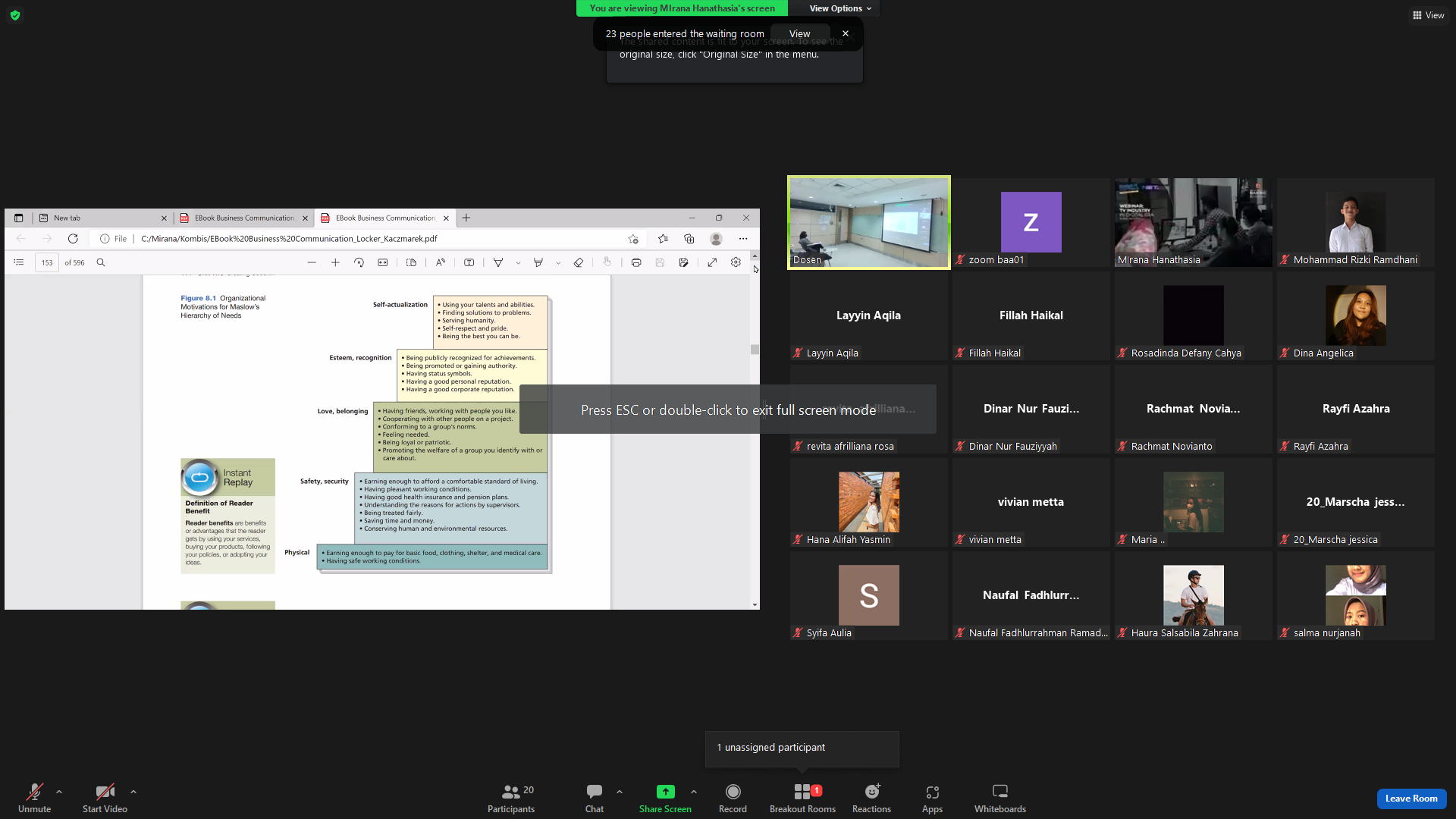The height and width of the screenshot is (819, 1456).
Task: Enter PDF full screen mode
Action: pyautogui.click(x=712, y=262)
